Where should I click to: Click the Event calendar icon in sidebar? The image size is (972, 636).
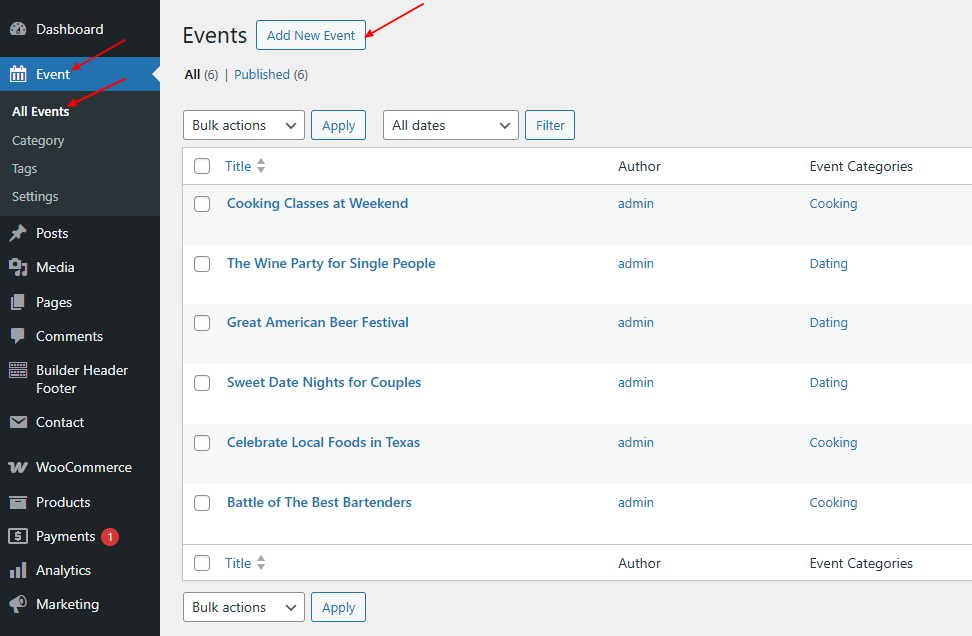point(18,74)
